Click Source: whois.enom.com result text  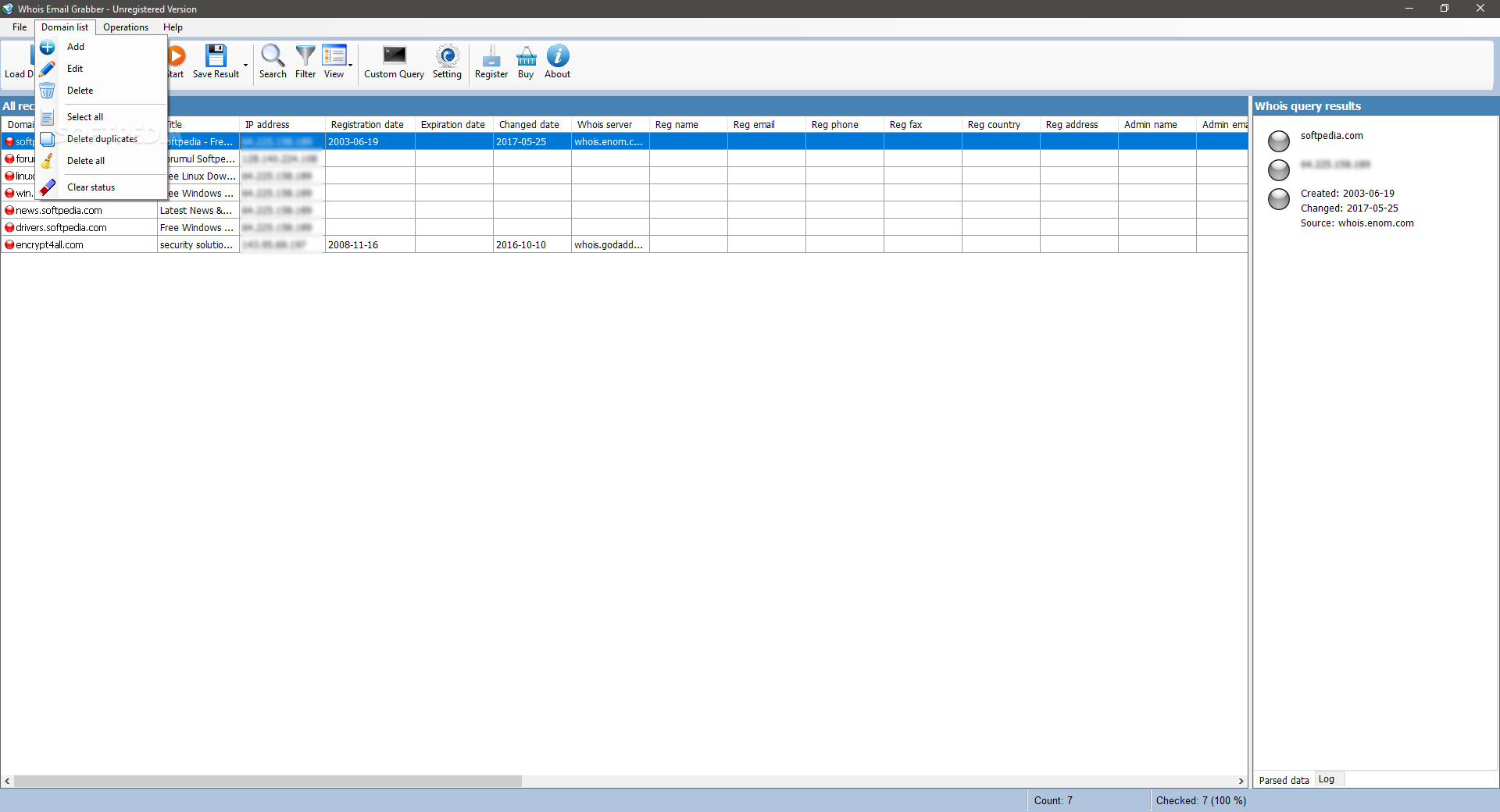1357,223
